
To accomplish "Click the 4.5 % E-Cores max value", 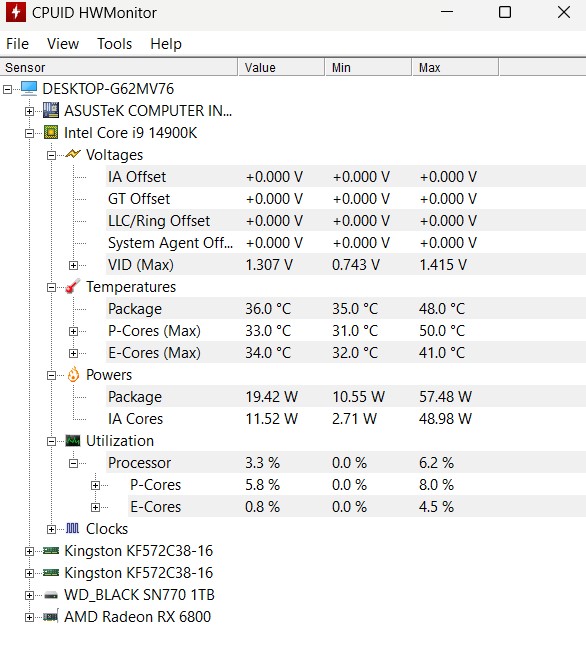I will [x=436, y=507].
